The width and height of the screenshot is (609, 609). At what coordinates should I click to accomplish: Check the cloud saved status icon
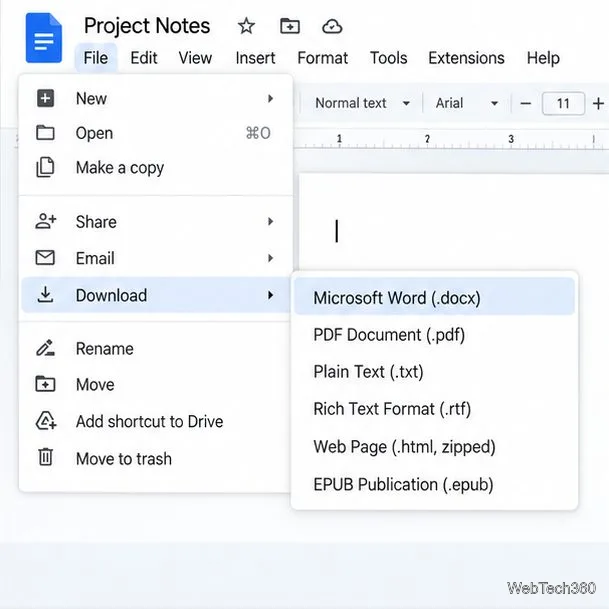(x=332, y=27)
